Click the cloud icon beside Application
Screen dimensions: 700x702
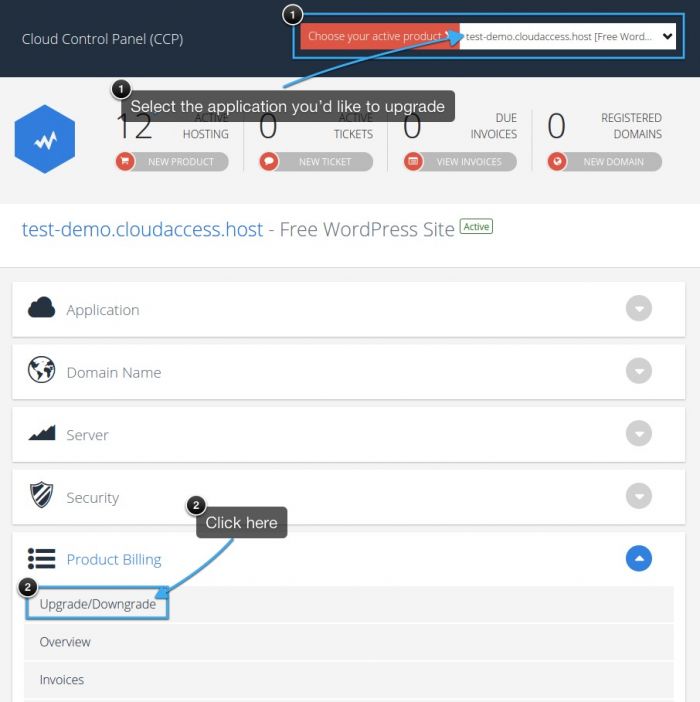coord(41,308)
